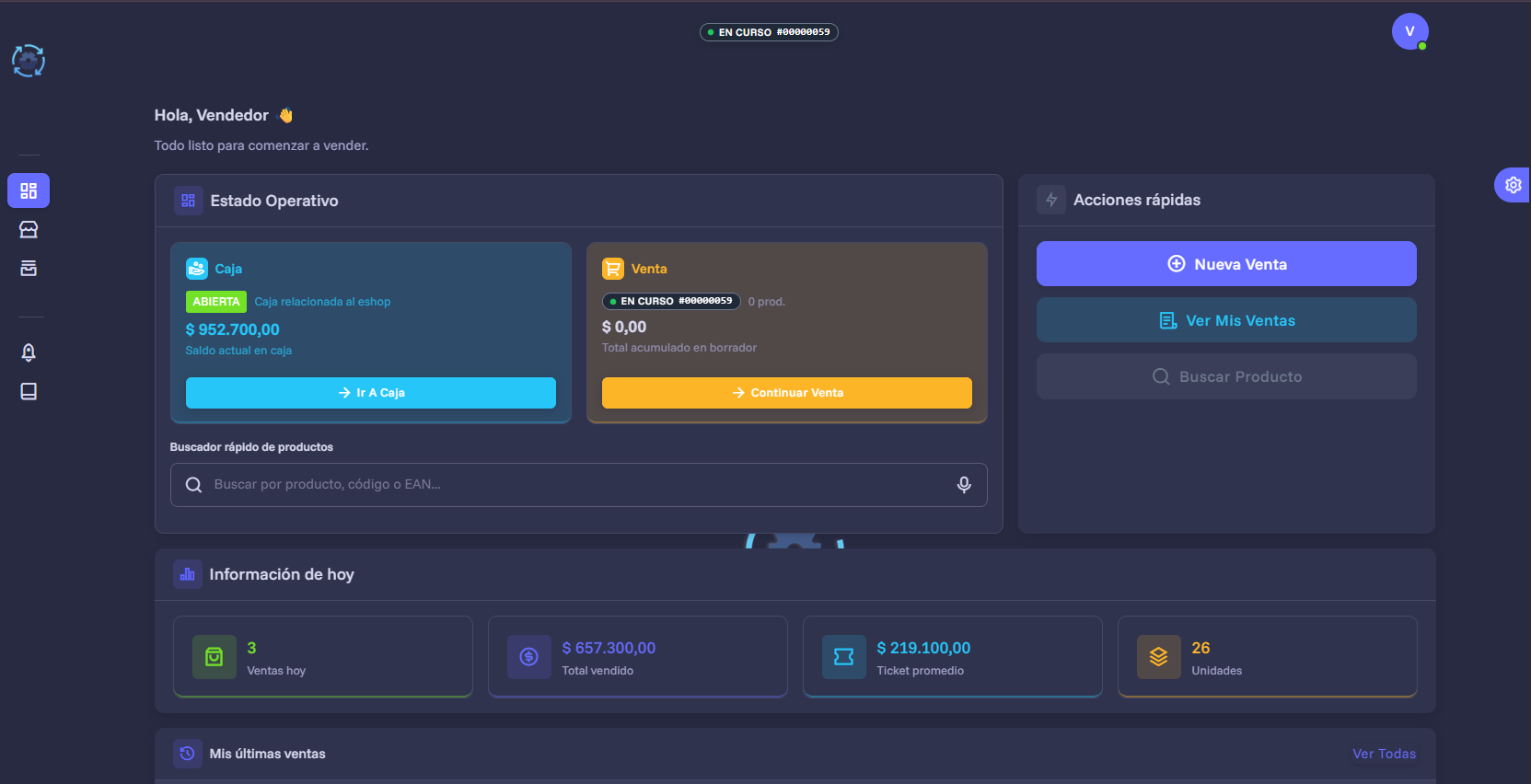Click the app logo in the sidebar
This screenshot has width=1531, height=784.
29,61
